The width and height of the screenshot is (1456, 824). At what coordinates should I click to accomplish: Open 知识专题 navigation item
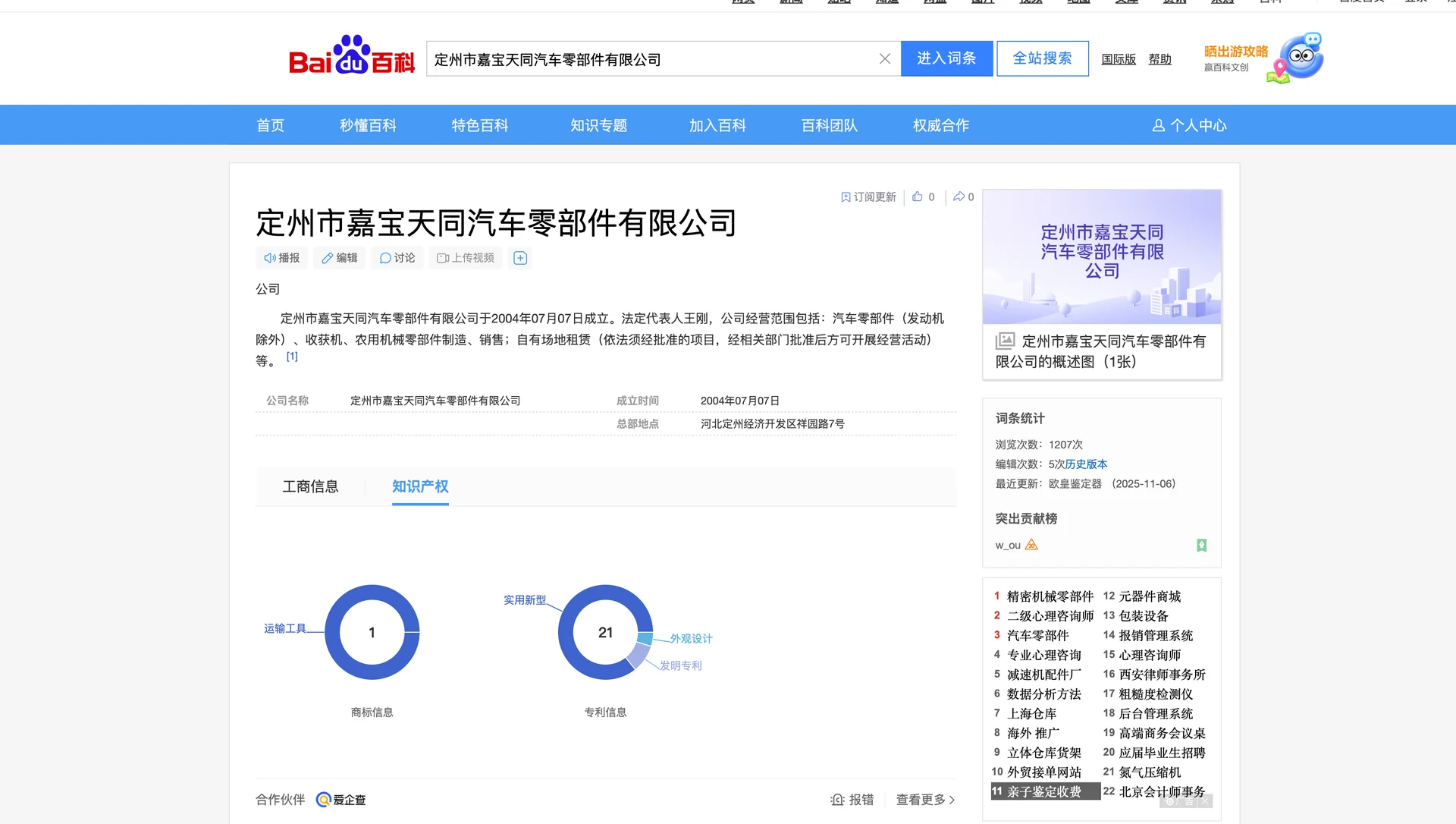pyautogui.click(x=599, y=125)
